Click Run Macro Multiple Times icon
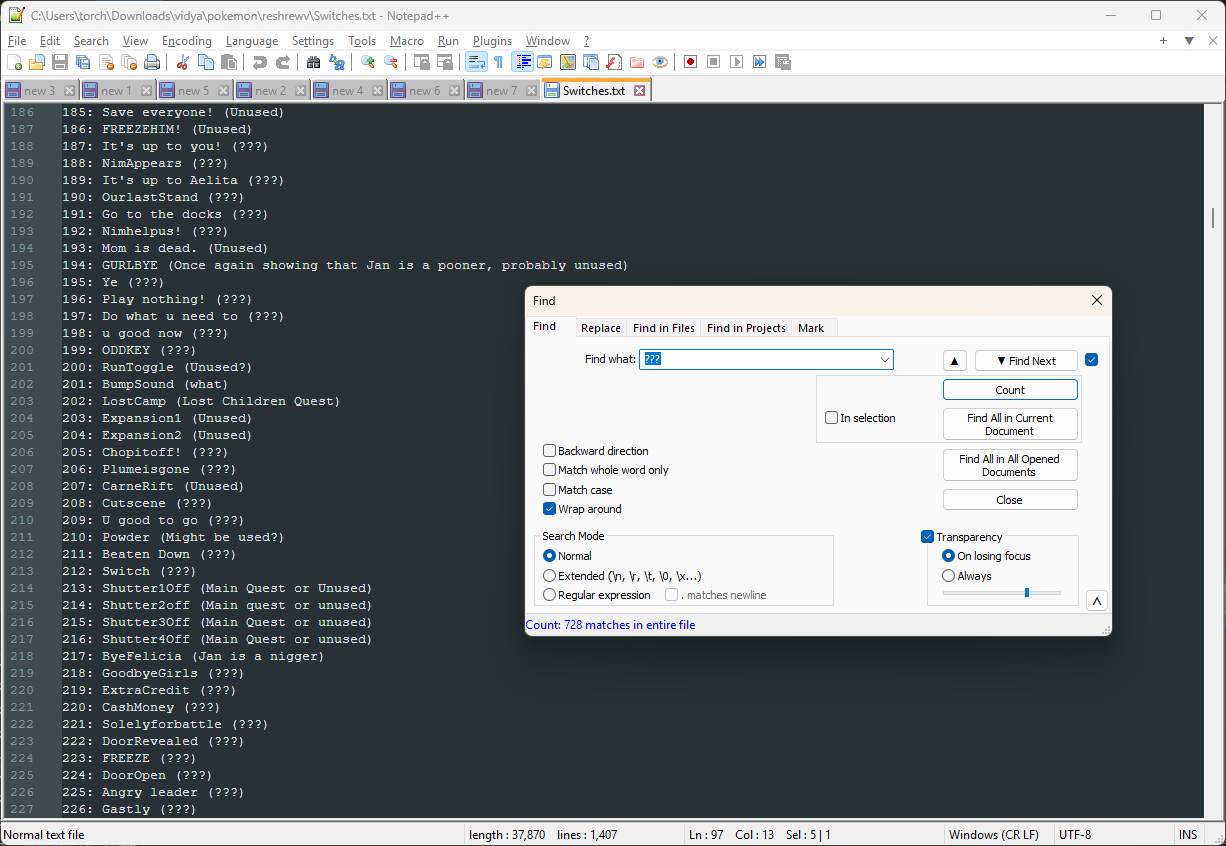Image resolution: width=1226 pixels, height=846 pixels. [x=760, y=62]
